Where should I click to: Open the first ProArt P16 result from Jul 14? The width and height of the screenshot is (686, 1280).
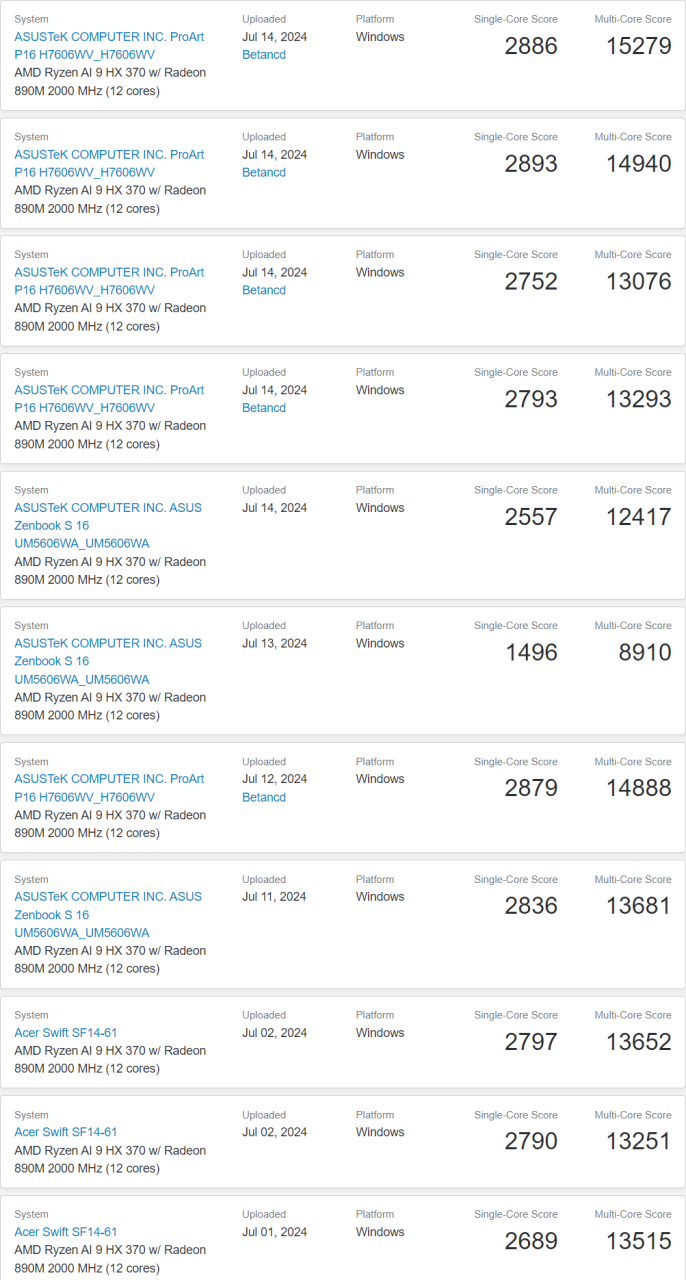tap(109, 45)
